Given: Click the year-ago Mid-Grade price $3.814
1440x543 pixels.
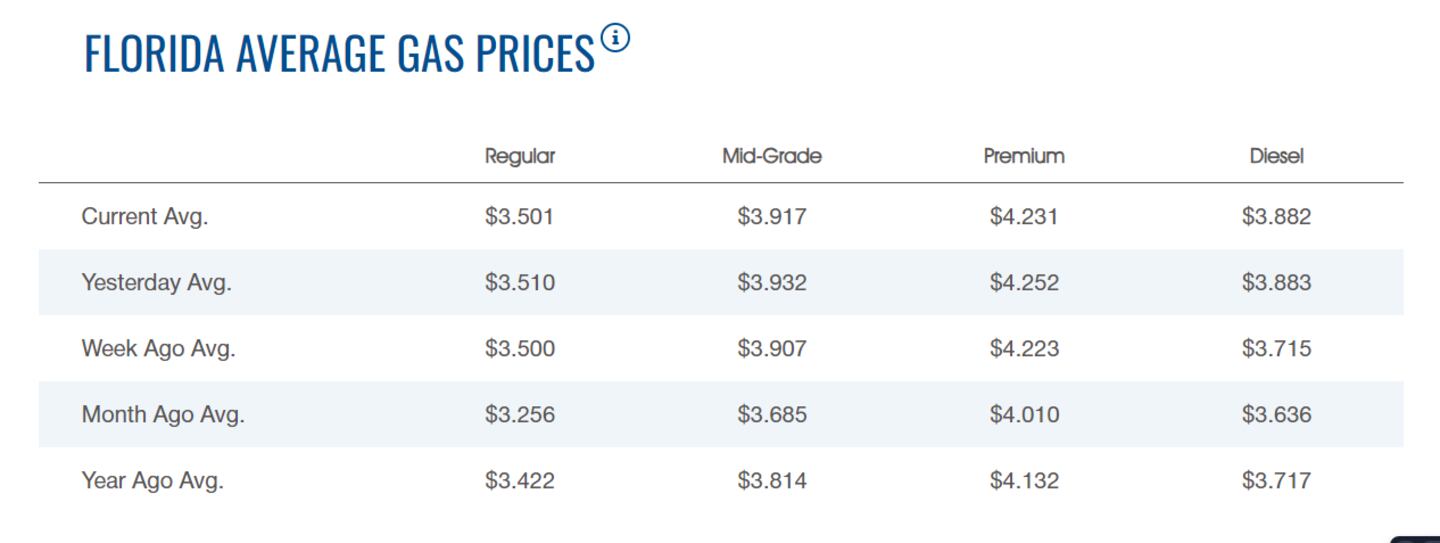Looking at the screenshot, I should pos(771,481).
